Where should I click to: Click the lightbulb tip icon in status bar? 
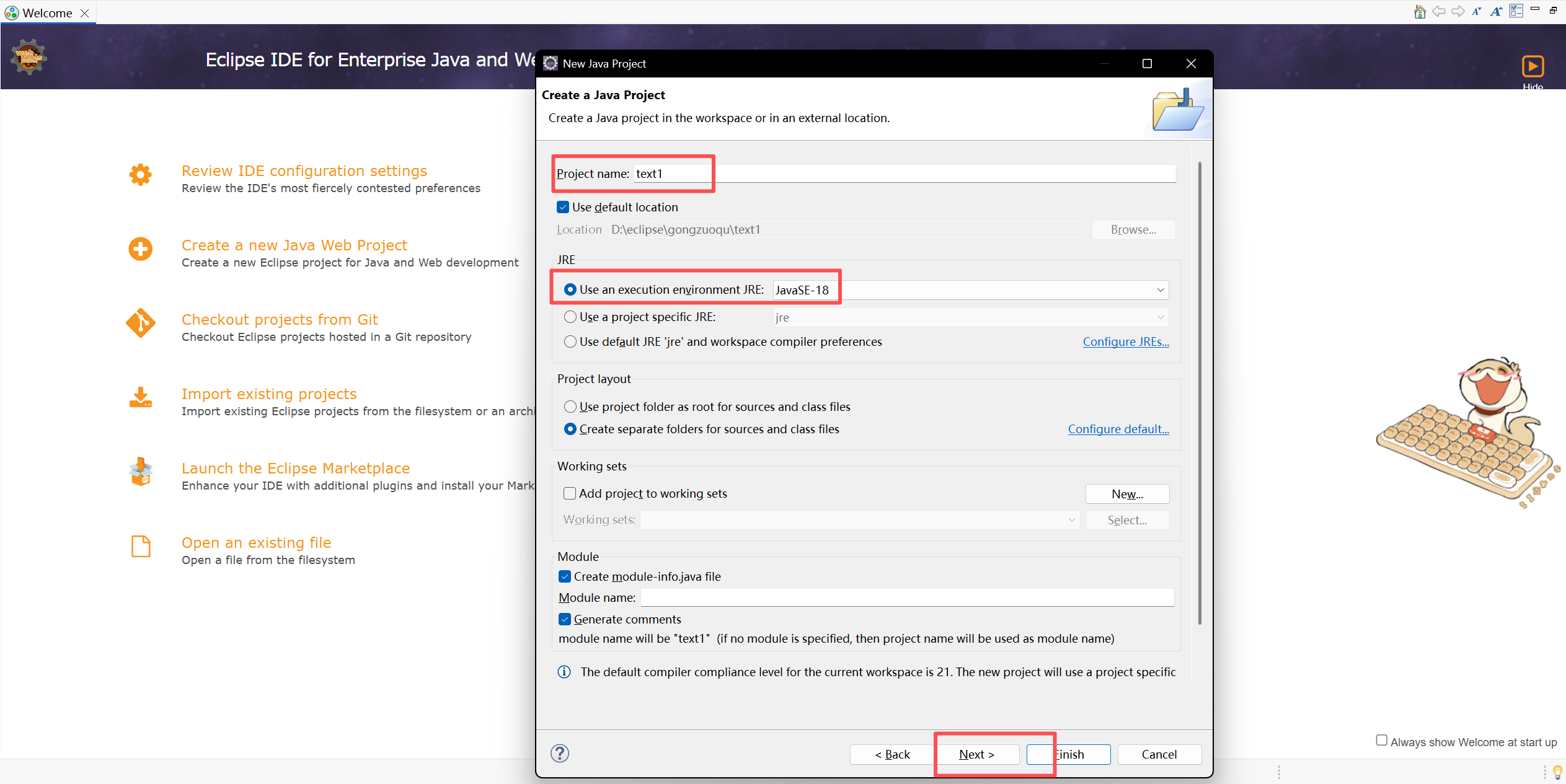pos(1557,772)
